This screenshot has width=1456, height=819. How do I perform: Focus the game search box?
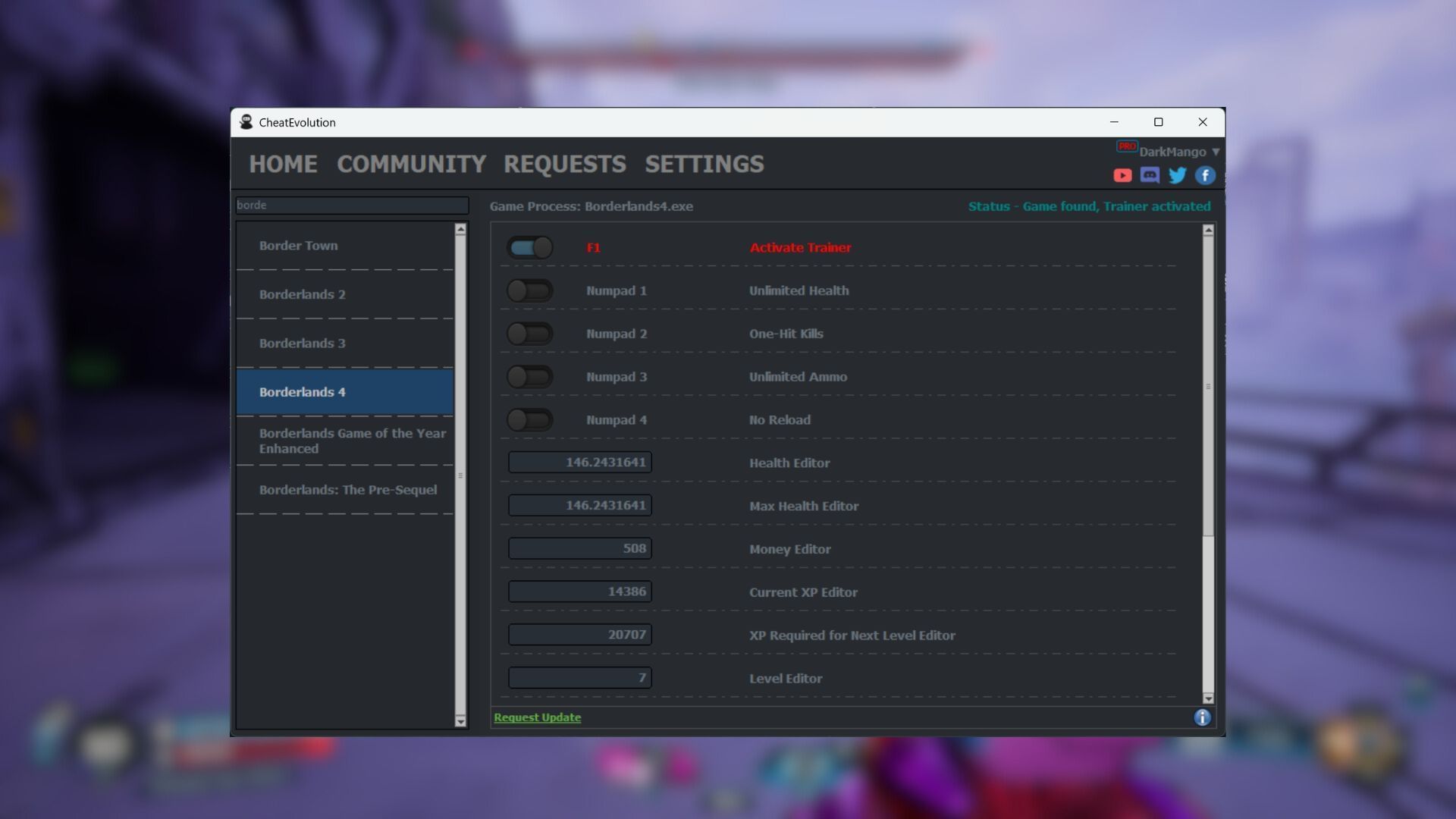point(352,205)
